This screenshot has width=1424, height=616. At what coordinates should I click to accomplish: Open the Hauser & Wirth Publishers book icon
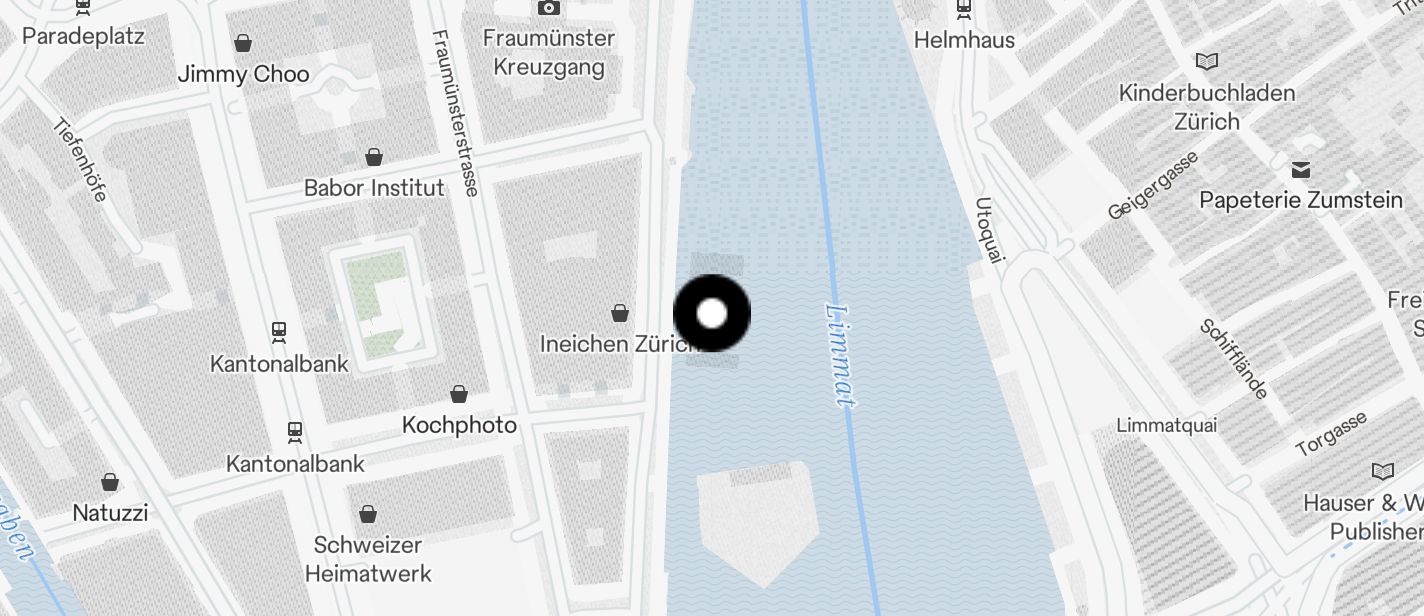coord(1383,471)
